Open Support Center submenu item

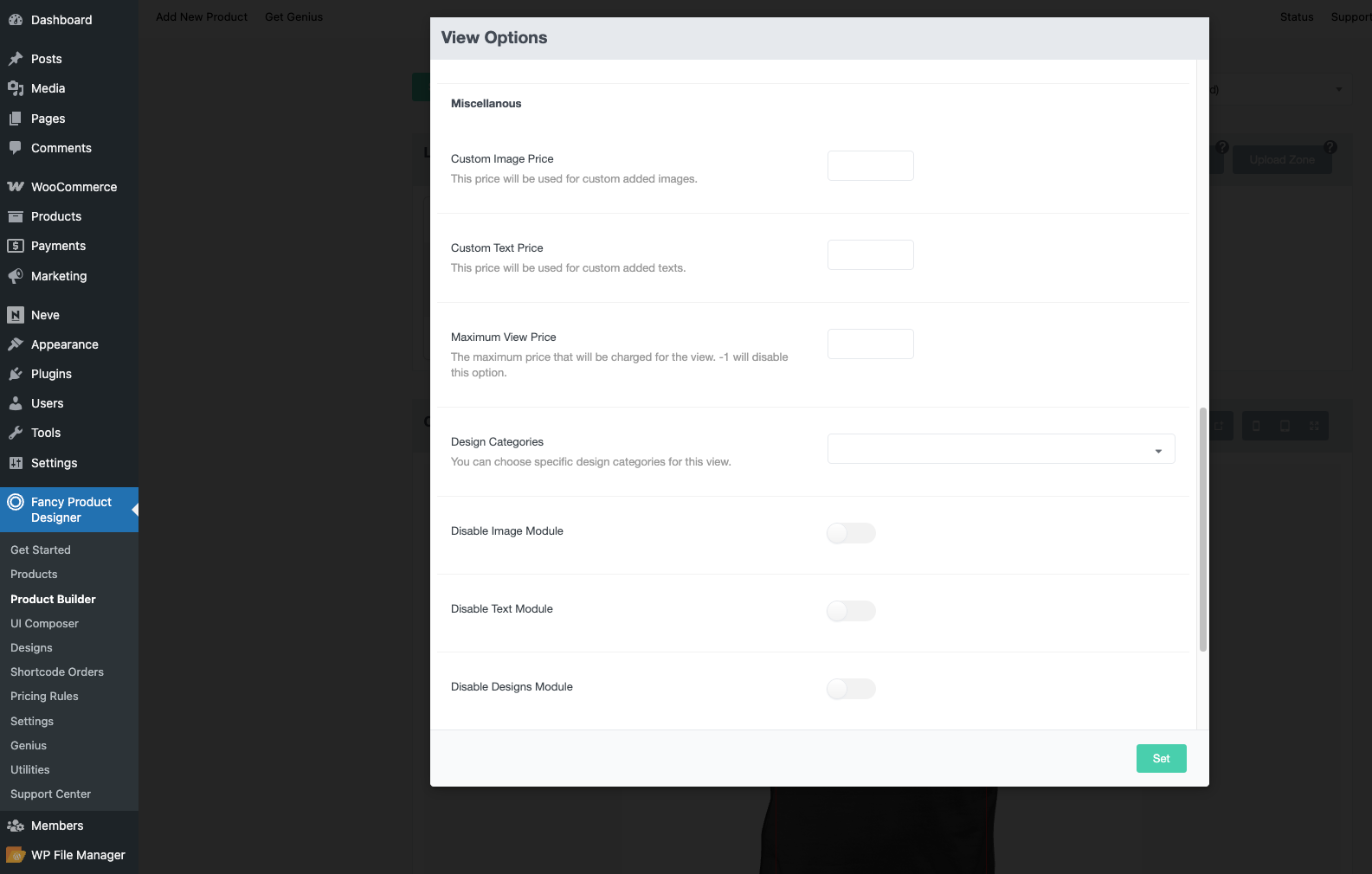tap(50, 794)
